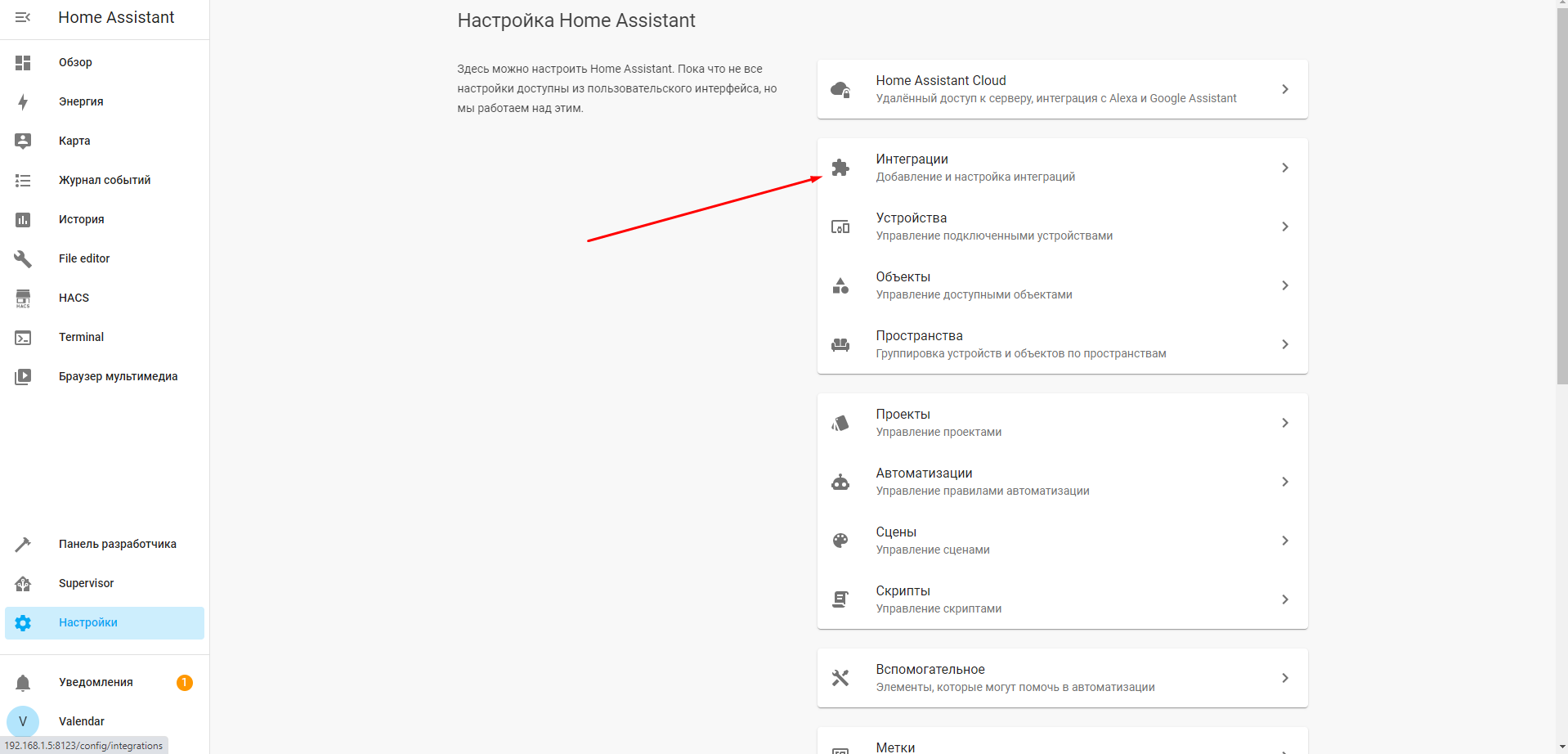The height and width of the screenshot is (754, 1568).
Task: Open the Карта sidebar entry
Action: pos(105,141)
